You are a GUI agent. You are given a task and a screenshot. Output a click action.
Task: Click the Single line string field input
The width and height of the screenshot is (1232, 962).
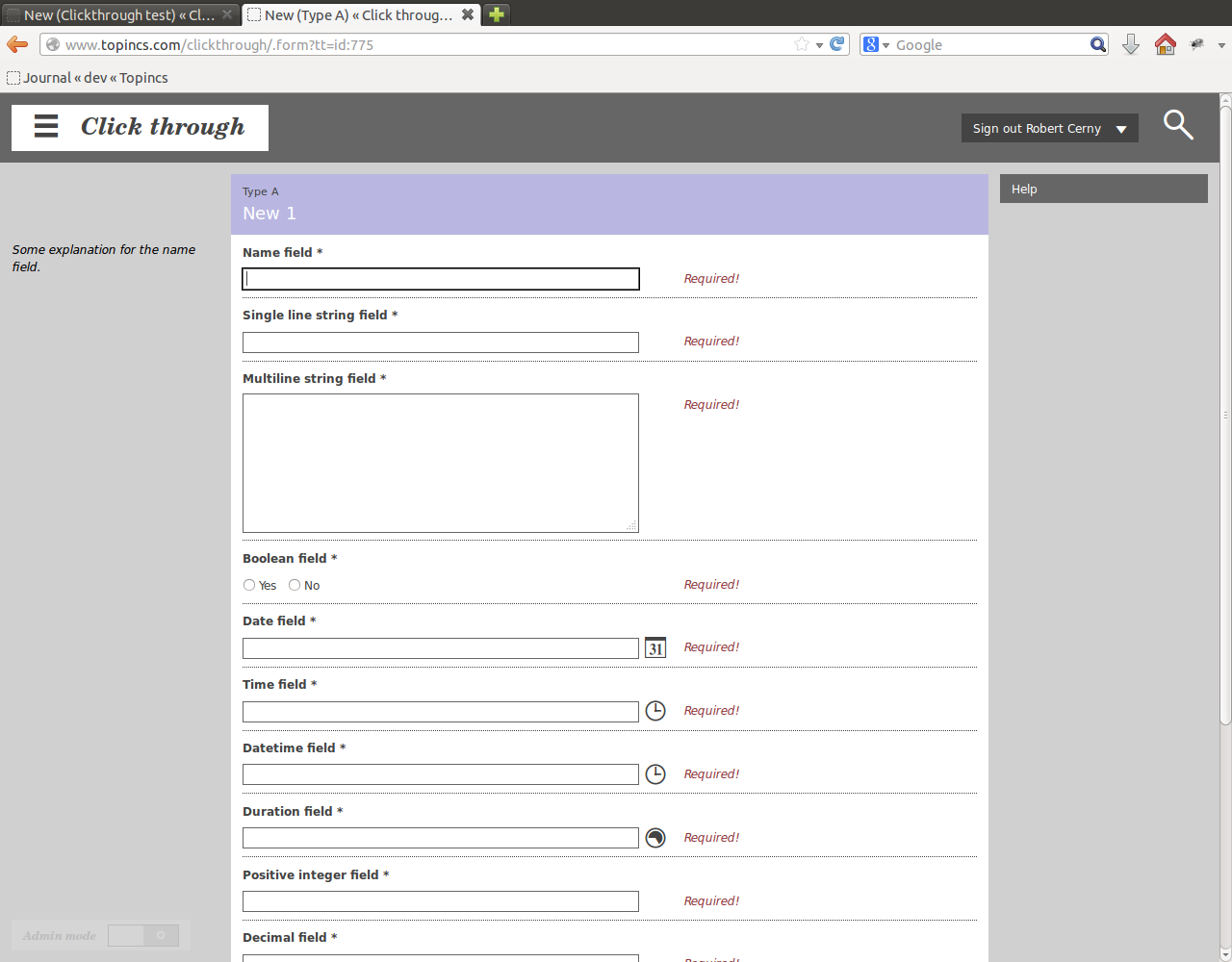(x=440, y=342)
